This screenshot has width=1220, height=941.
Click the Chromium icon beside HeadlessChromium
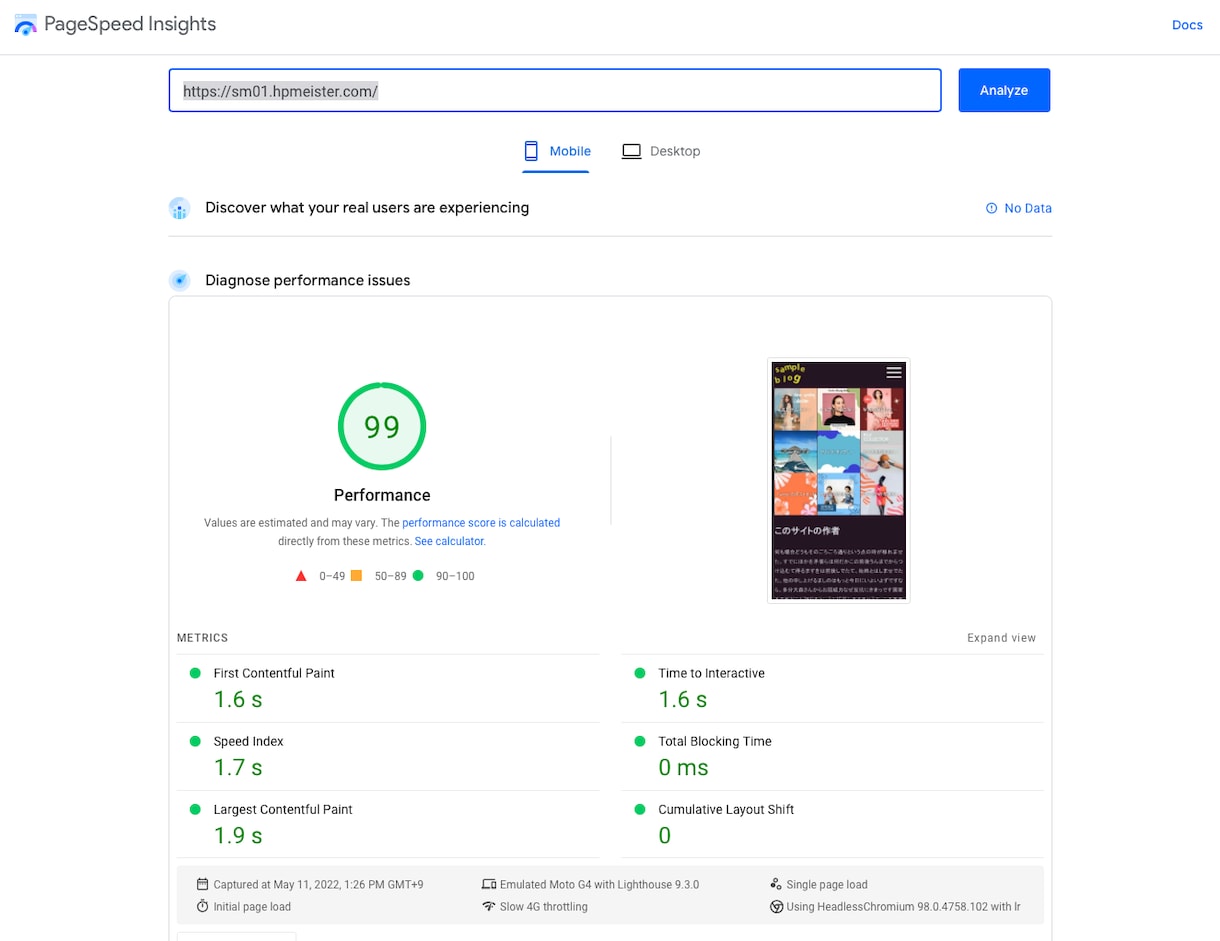[776, 906]
